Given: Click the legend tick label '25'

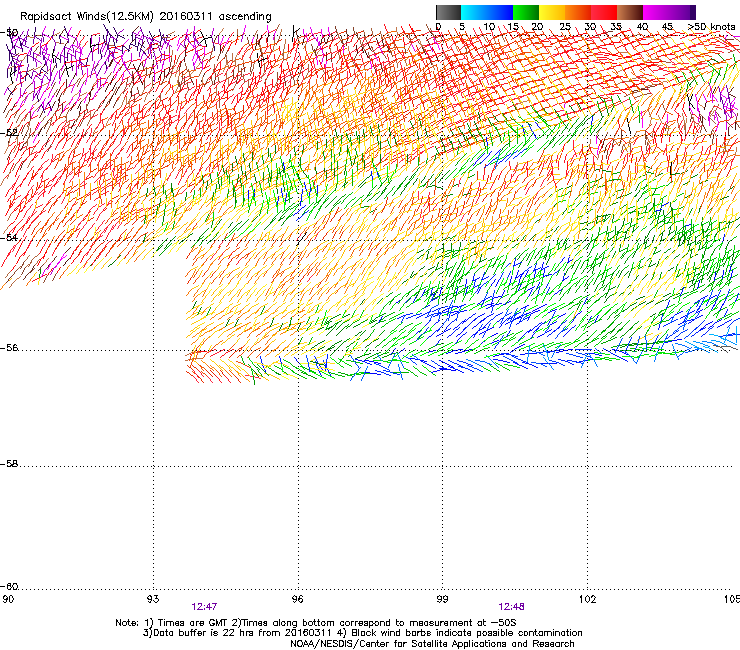Looking at the screenshot, I should tap(565, 27).
